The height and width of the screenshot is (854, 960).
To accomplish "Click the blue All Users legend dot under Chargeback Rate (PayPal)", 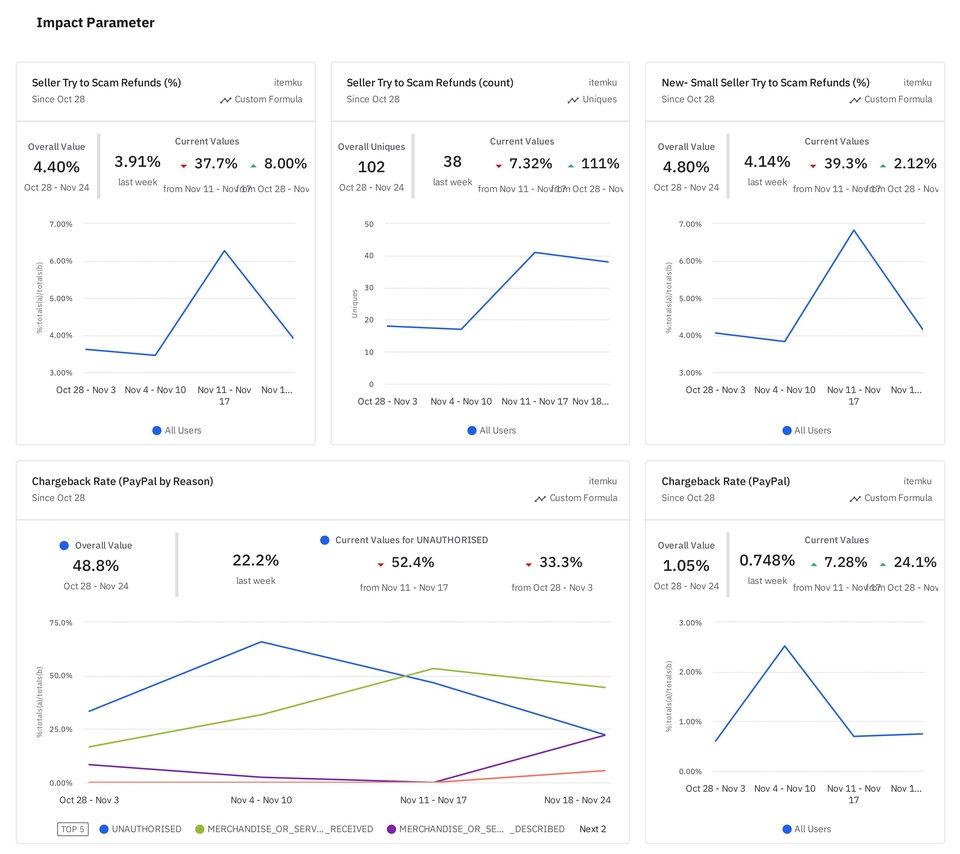I will 787,829.
